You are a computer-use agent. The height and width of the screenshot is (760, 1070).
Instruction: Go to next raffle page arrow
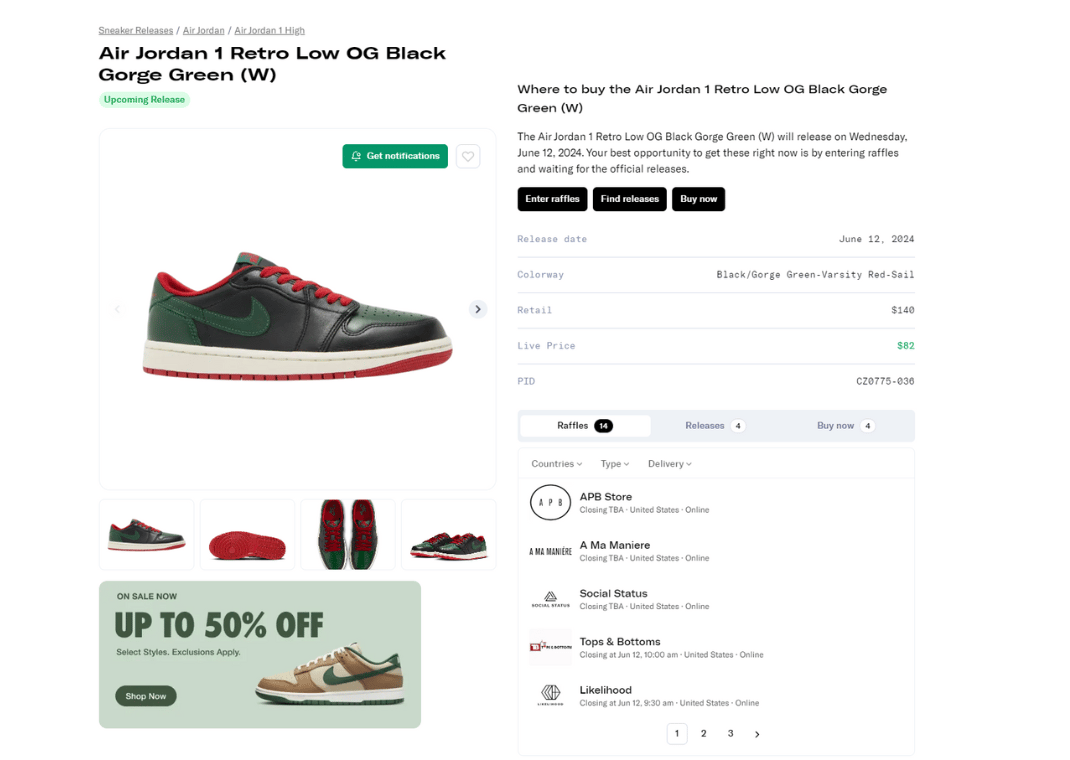(757, 734)
